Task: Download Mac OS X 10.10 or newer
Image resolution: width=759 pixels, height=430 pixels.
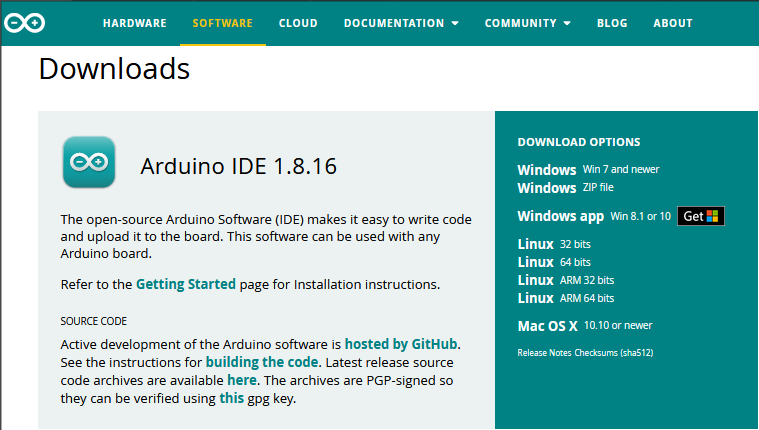Action: (x=585, y=325)
